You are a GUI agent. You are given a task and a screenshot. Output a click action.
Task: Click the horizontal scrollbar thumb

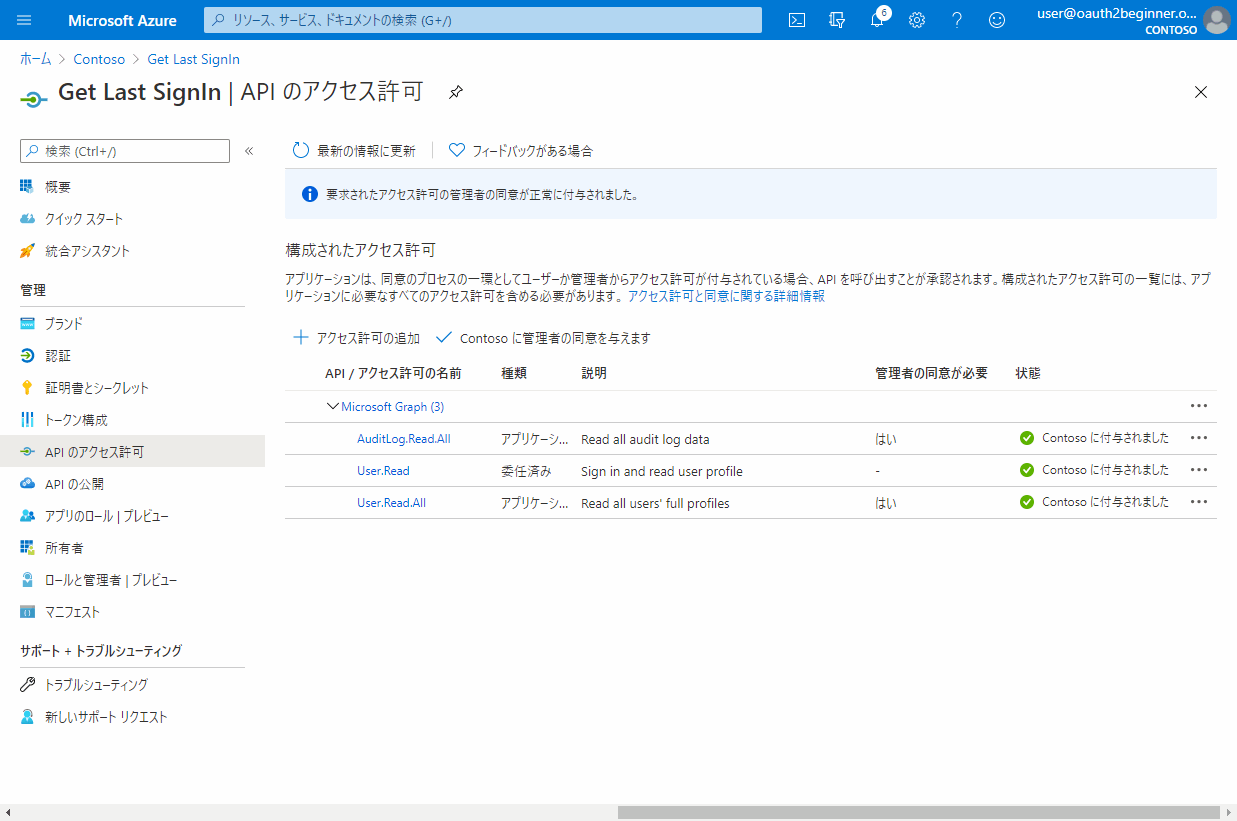919,813
